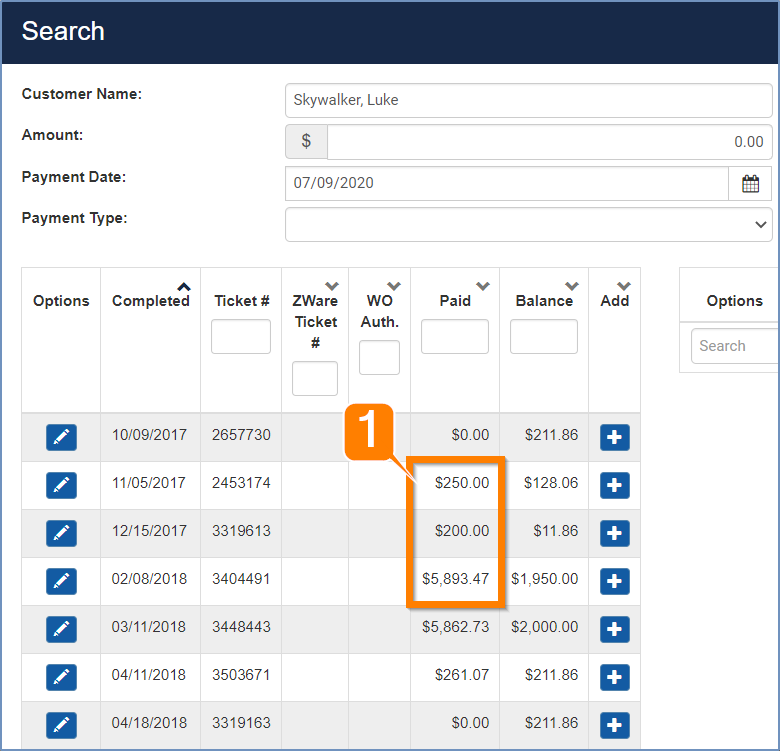Sort the table by Paid column
780x751 pixels.
point(483,287)
